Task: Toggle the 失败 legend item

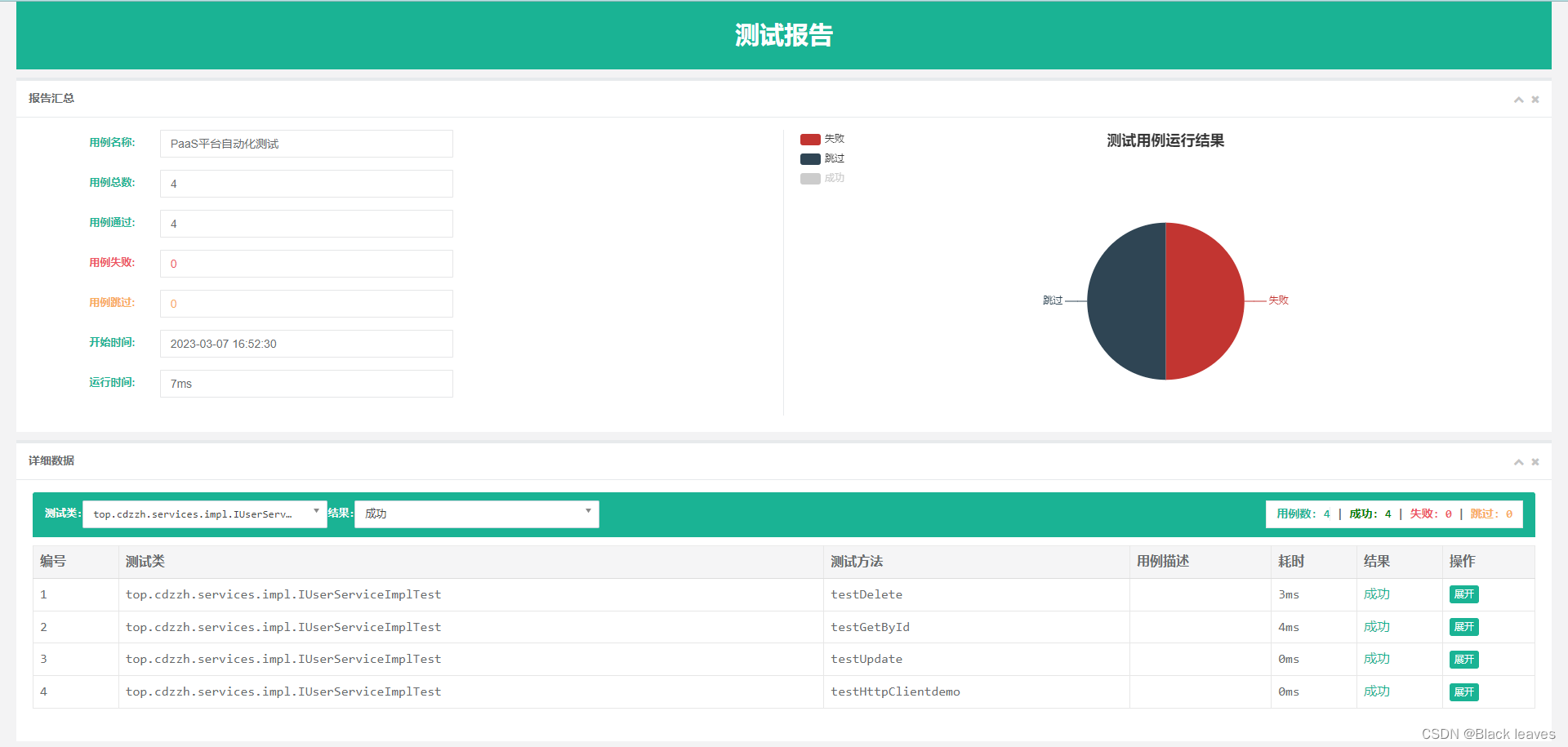Action: 822,139
